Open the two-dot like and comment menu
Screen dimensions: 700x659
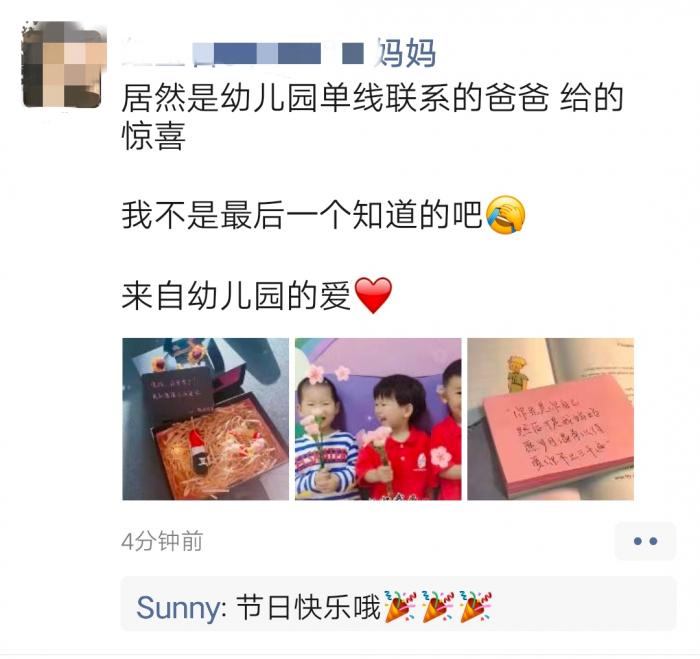coord(645,541)
